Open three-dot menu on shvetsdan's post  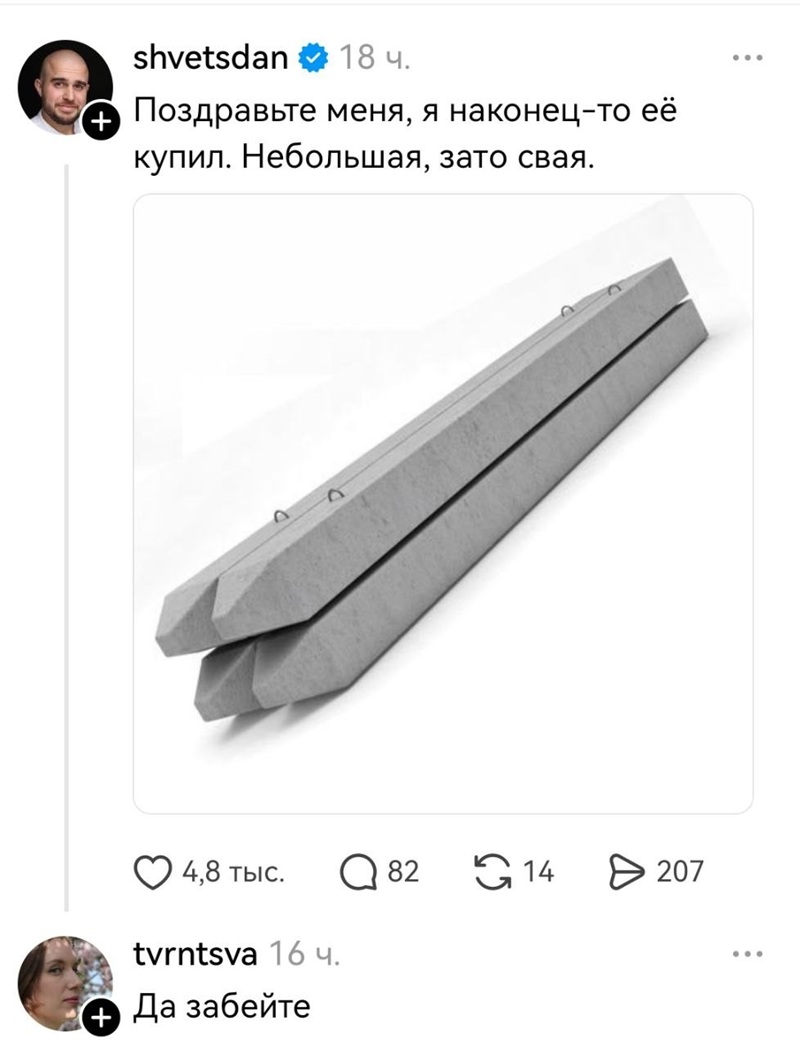click(x=747, y=58)
